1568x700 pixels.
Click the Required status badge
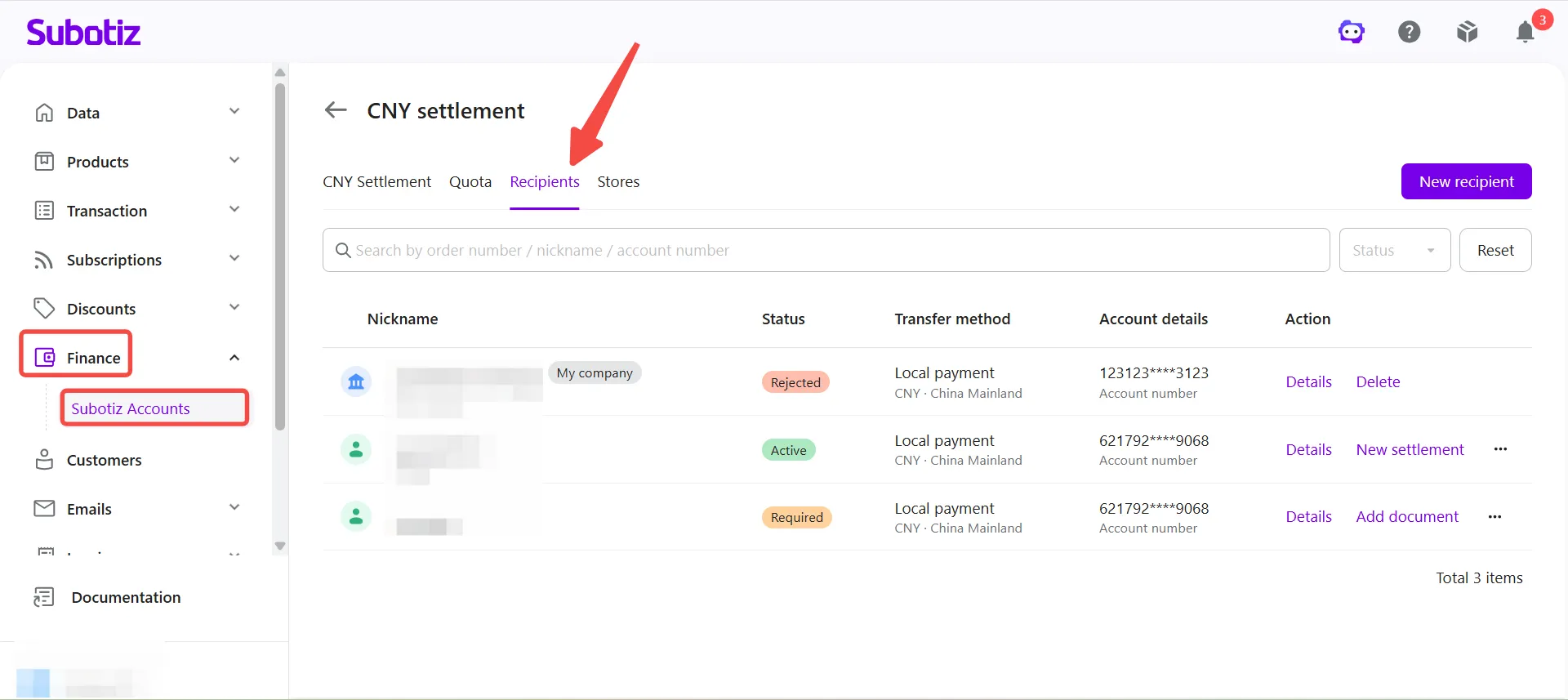(796, 517)
